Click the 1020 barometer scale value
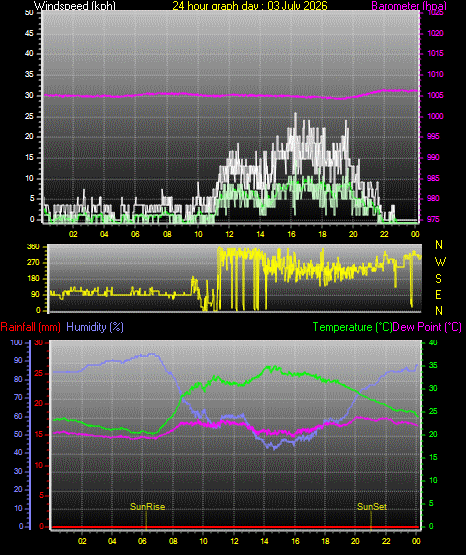The height and width of the screenshot is (555, 466). click(435, 33)
